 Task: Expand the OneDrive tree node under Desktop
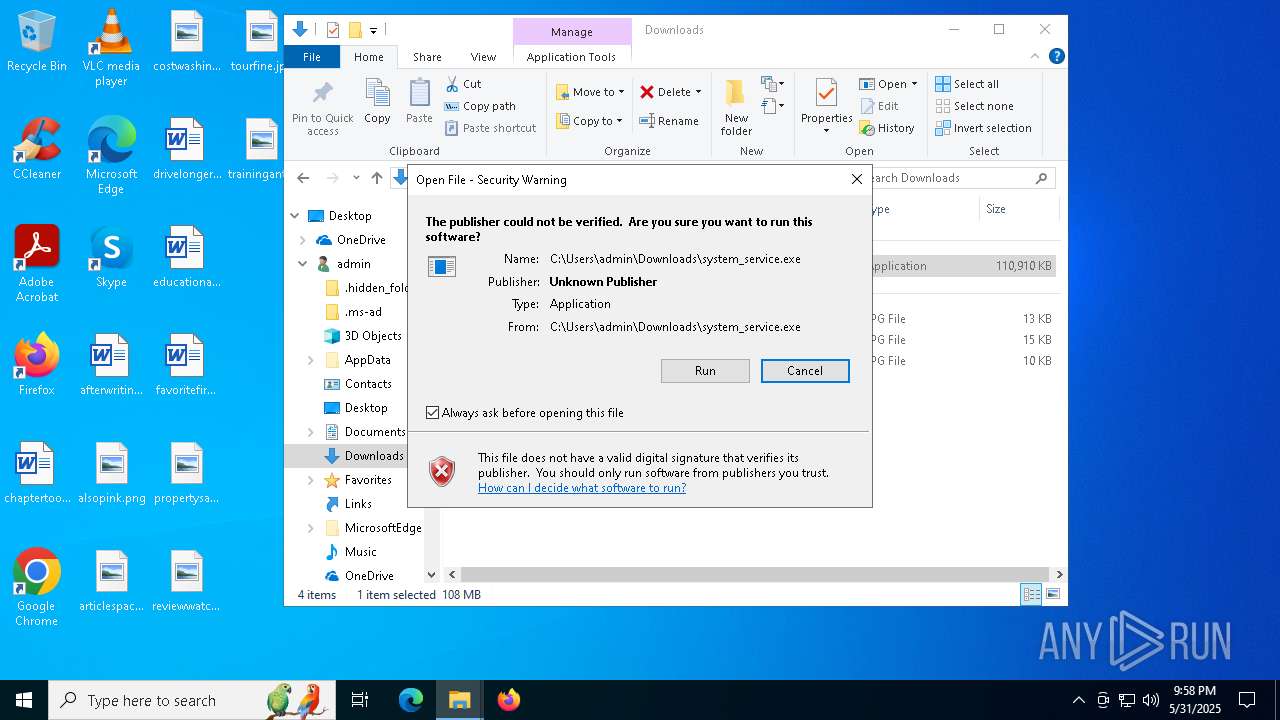click(x=303, y=240)
